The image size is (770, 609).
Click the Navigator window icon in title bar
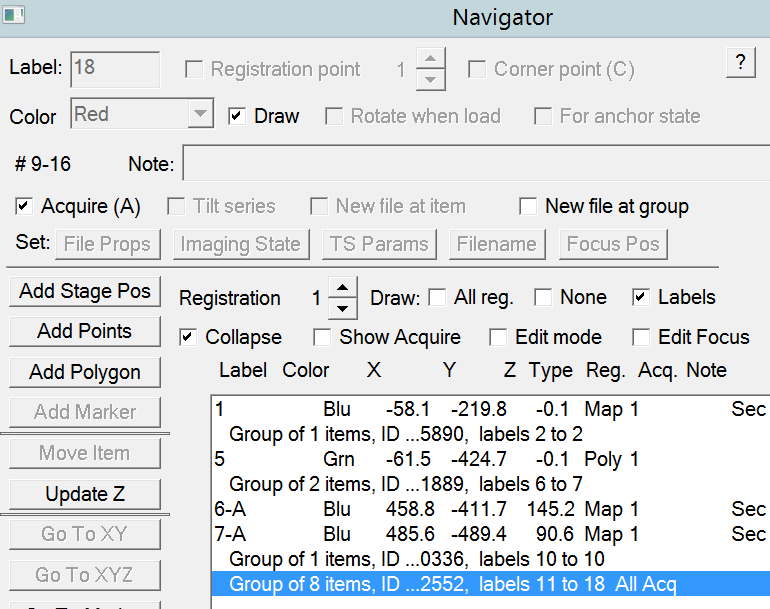click(13, 15)
